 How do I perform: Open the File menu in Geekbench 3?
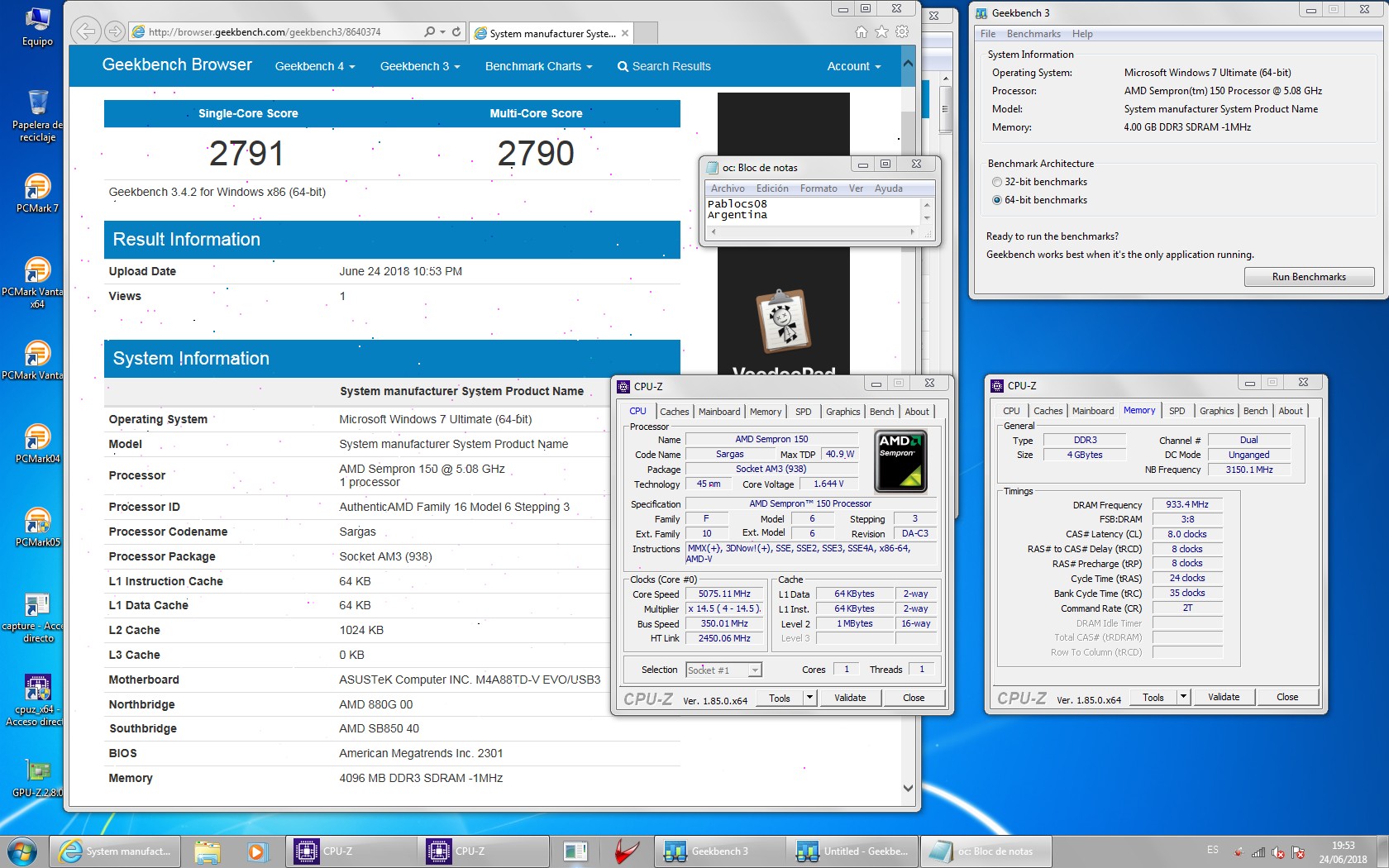coord(988,34)
